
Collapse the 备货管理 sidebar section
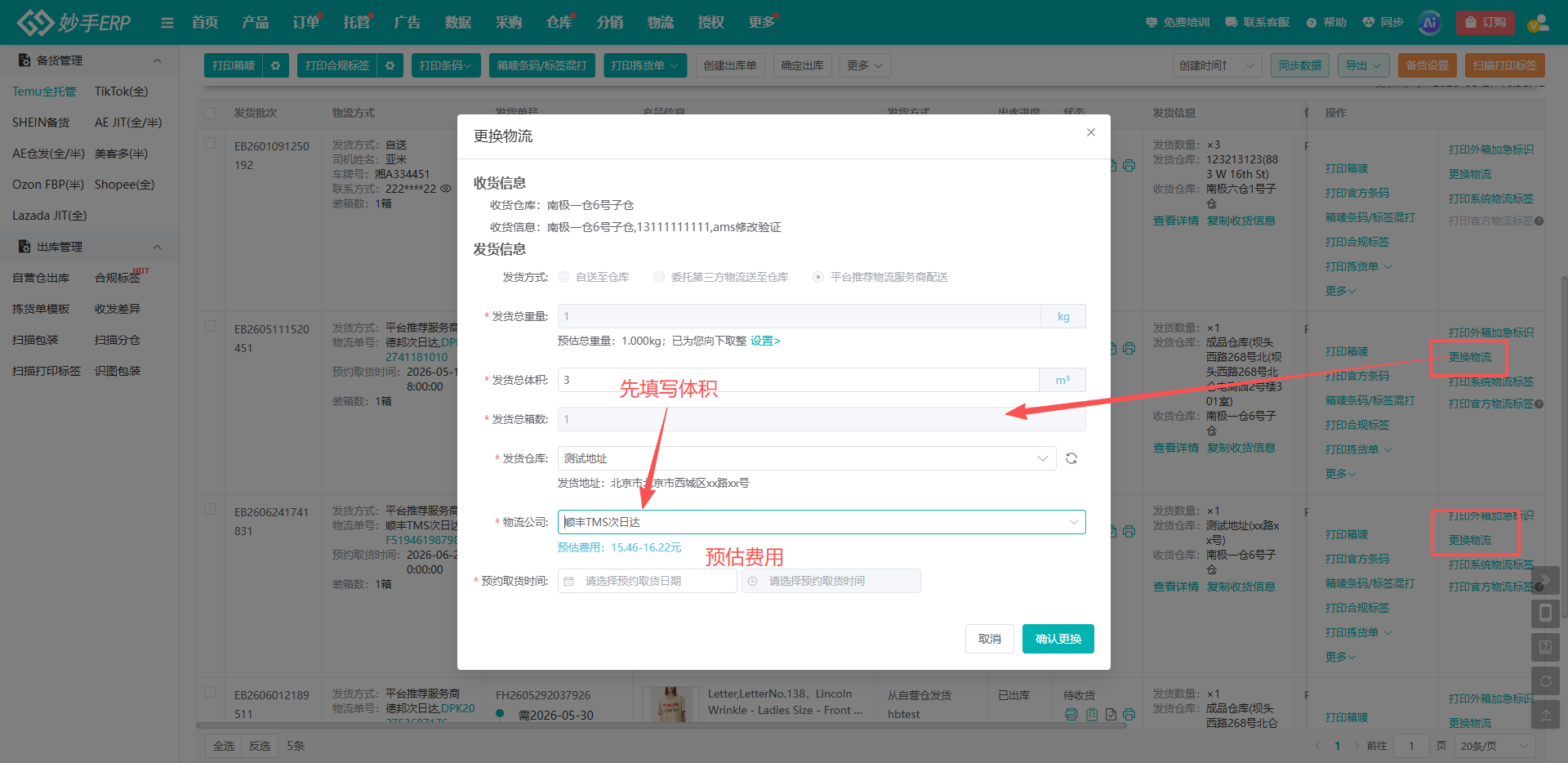(x=157, y=60)
